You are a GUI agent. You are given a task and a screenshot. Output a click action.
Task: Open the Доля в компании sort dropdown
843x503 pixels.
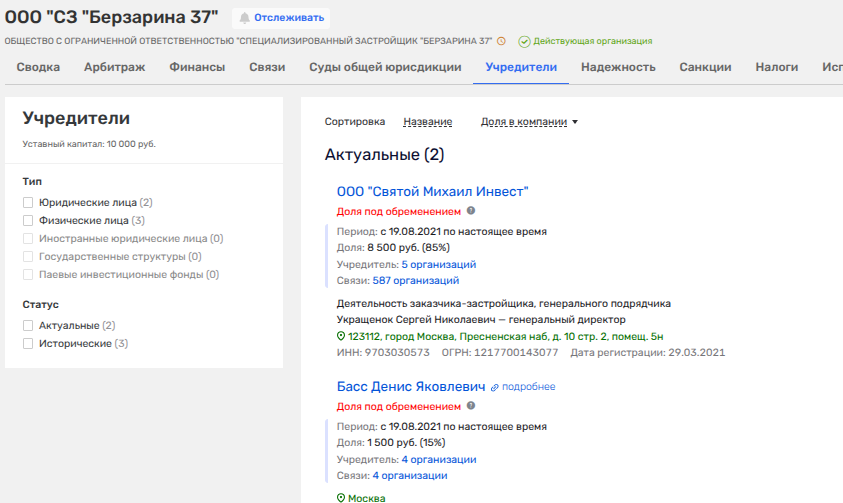[529, 122]
